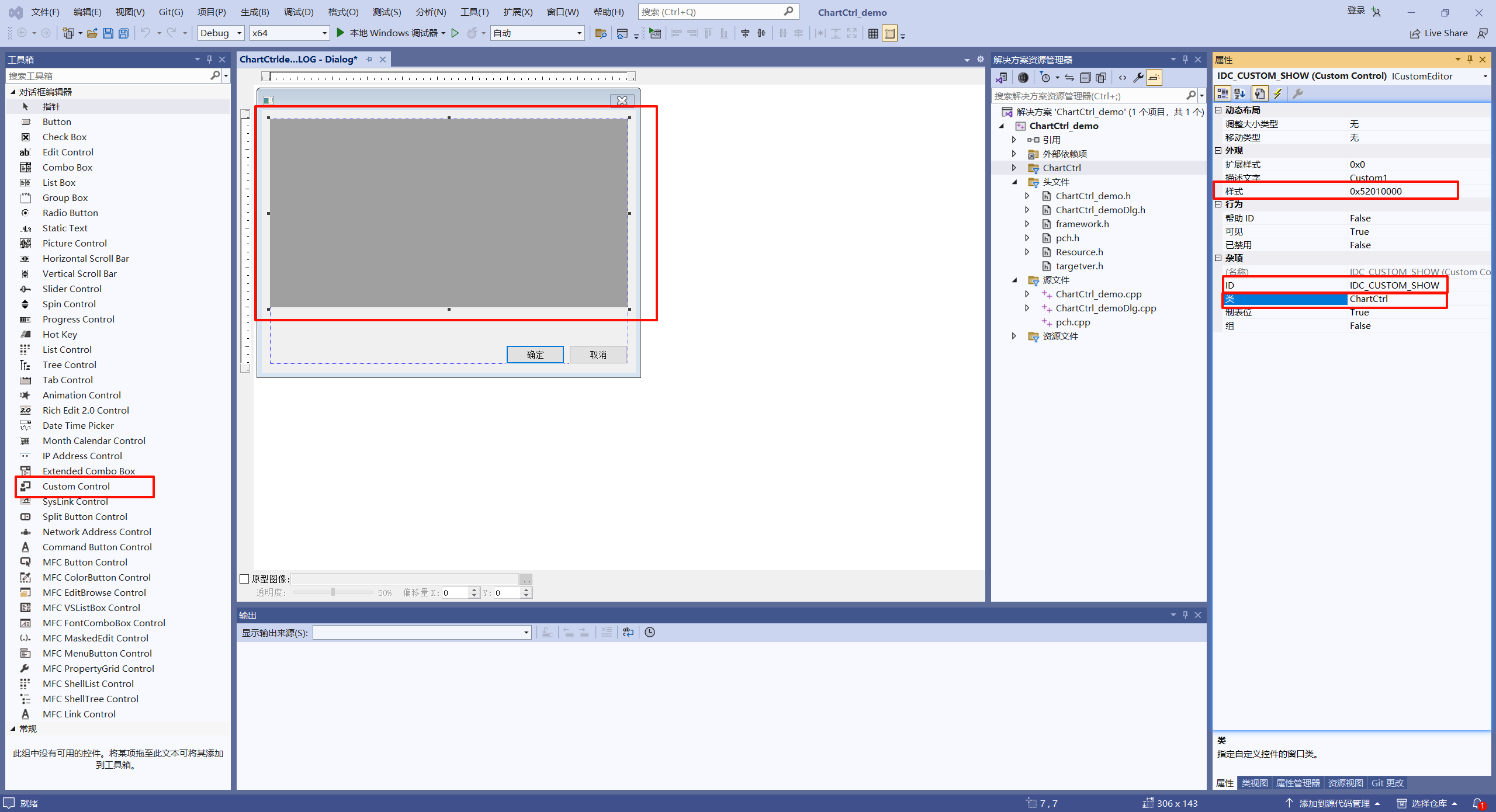The width and height of the screenshot is (1496, 812).
Task: Switch to the Class View tab
Action: pos(1254,783)
